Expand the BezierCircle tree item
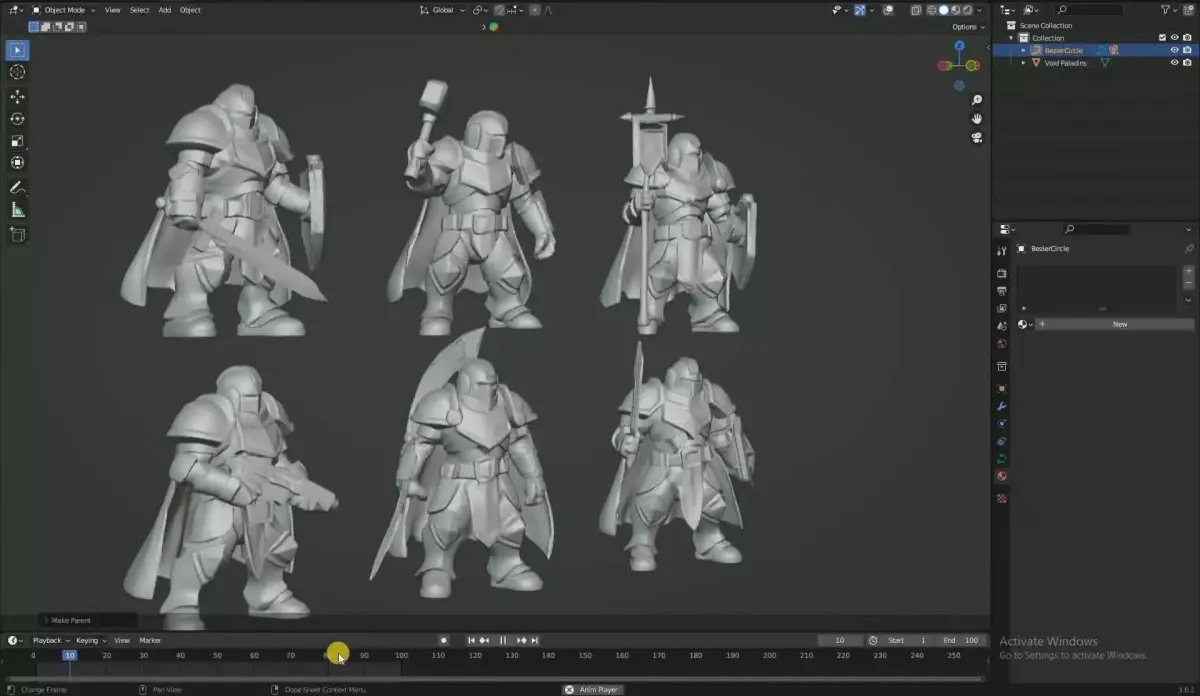The image size is (1200, 696). coord(1023,50)
